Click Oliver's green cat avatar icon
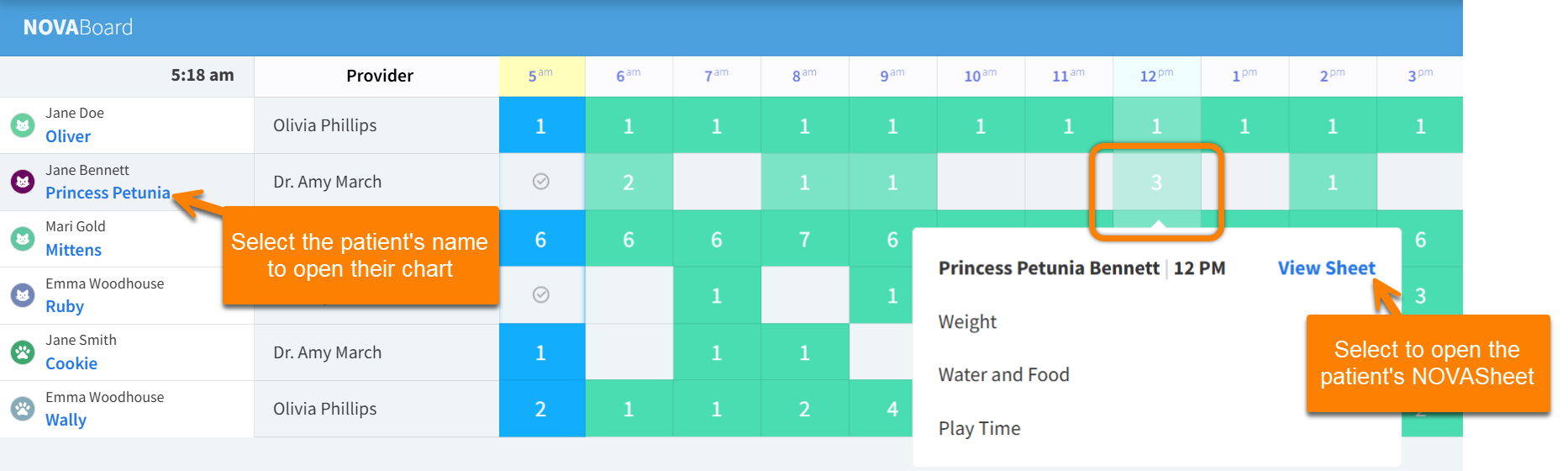Image resolution: width=1568 pixels, height=471 pixels. point(23,125)
